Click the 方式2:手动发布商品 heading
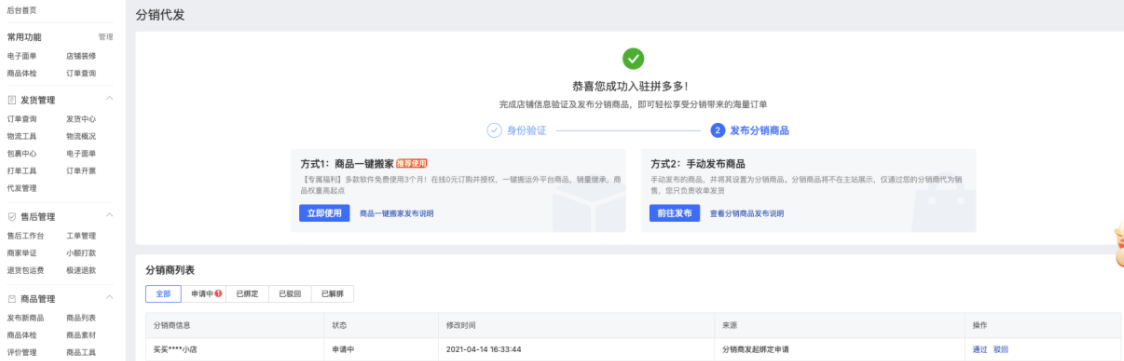The height and width of the screenshot is (361, 1124). [697, 163]
